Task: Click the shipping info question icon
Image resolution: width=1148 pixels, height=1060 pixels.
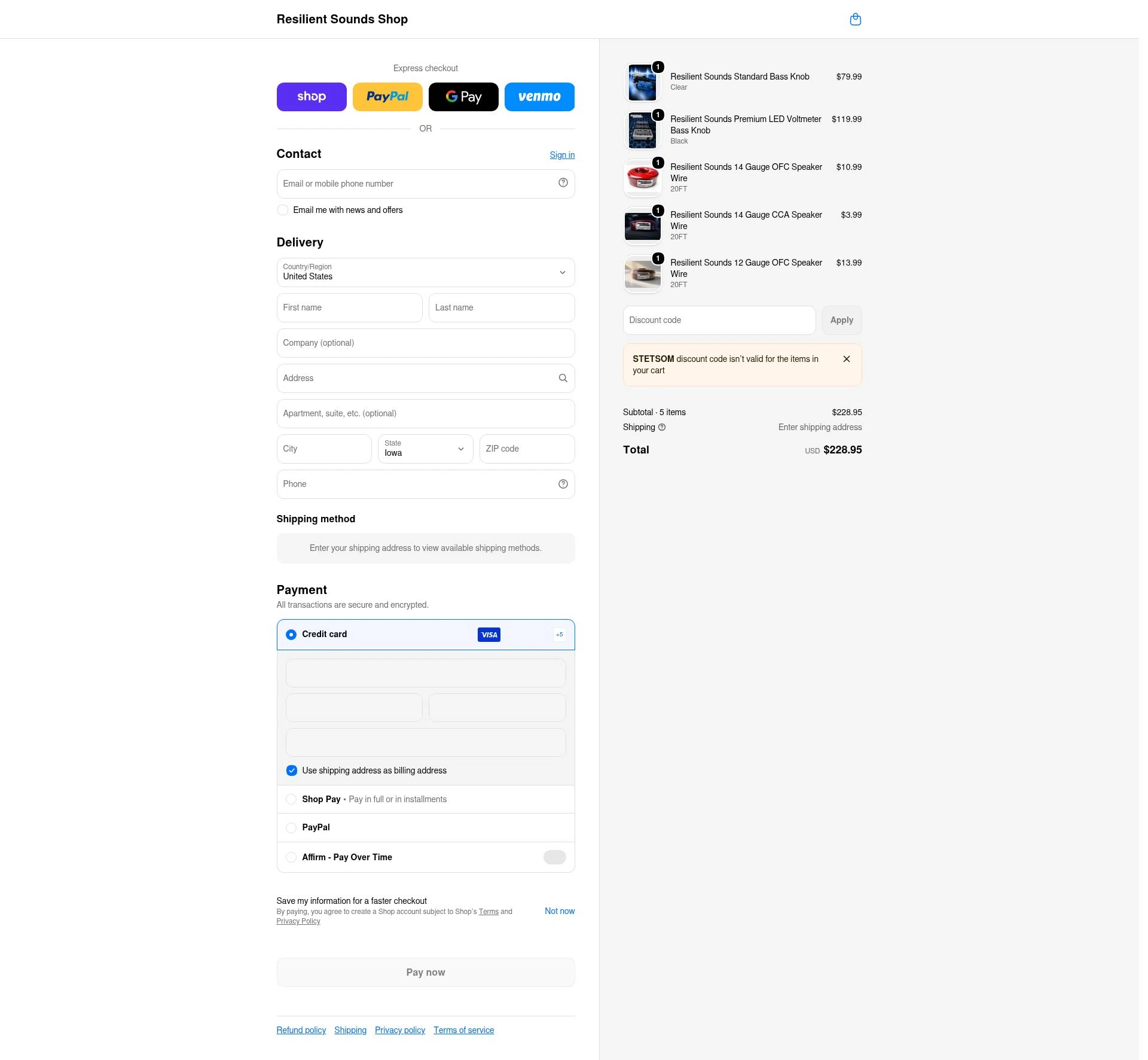Action: (662, 427)
